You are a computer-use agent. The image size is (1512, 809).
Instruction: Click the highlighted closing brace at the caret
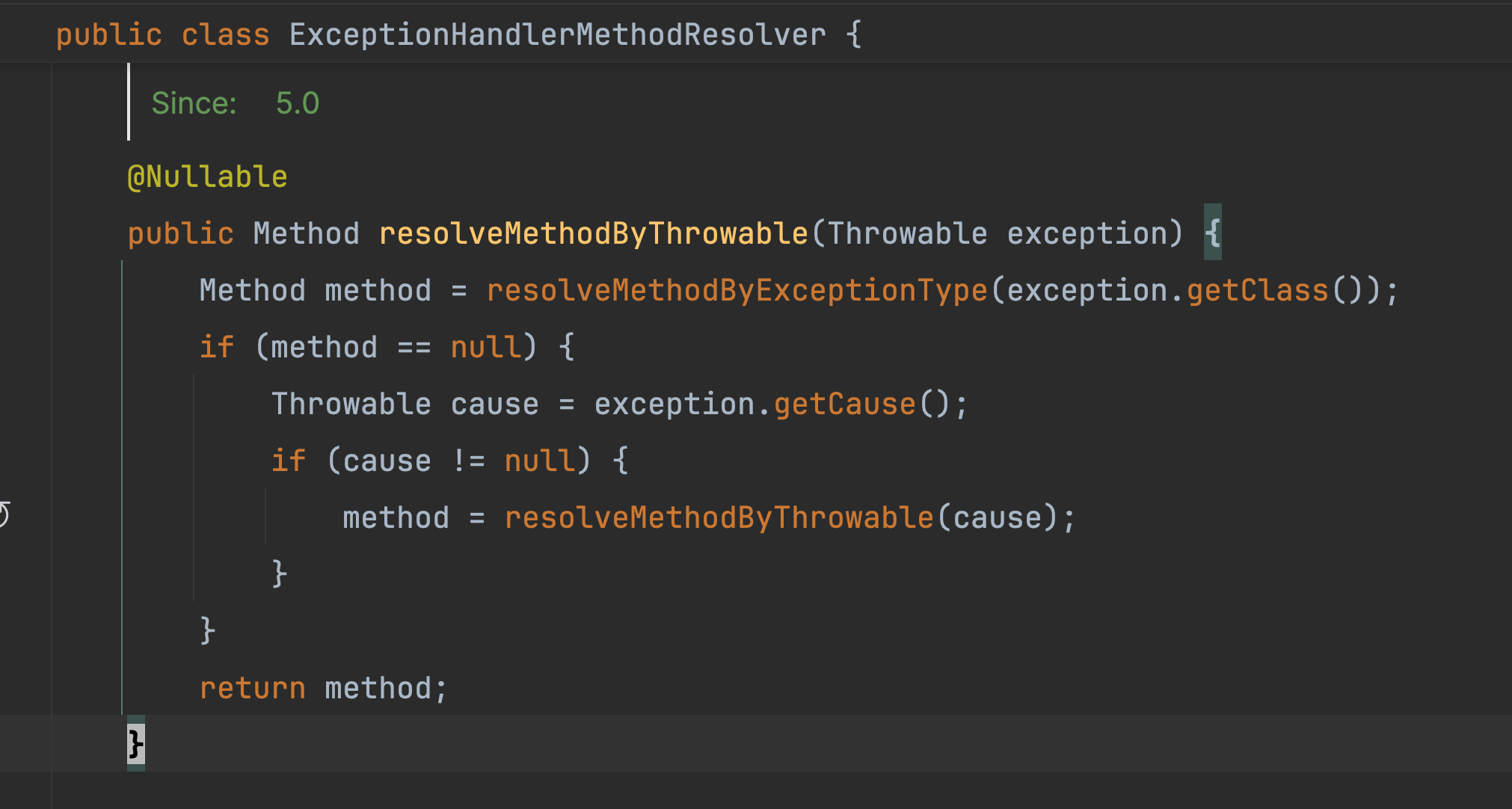[135, 744]
